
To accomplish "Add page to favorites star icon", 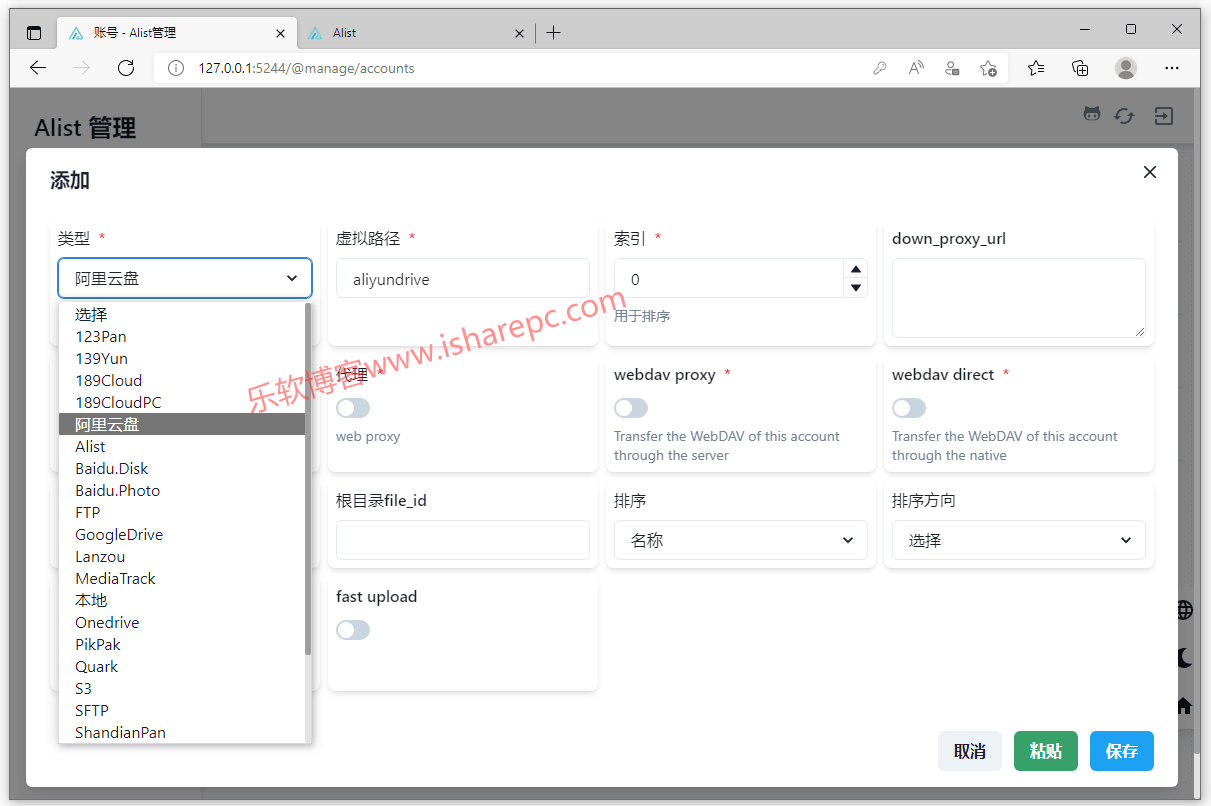I will tap(988, 68).
